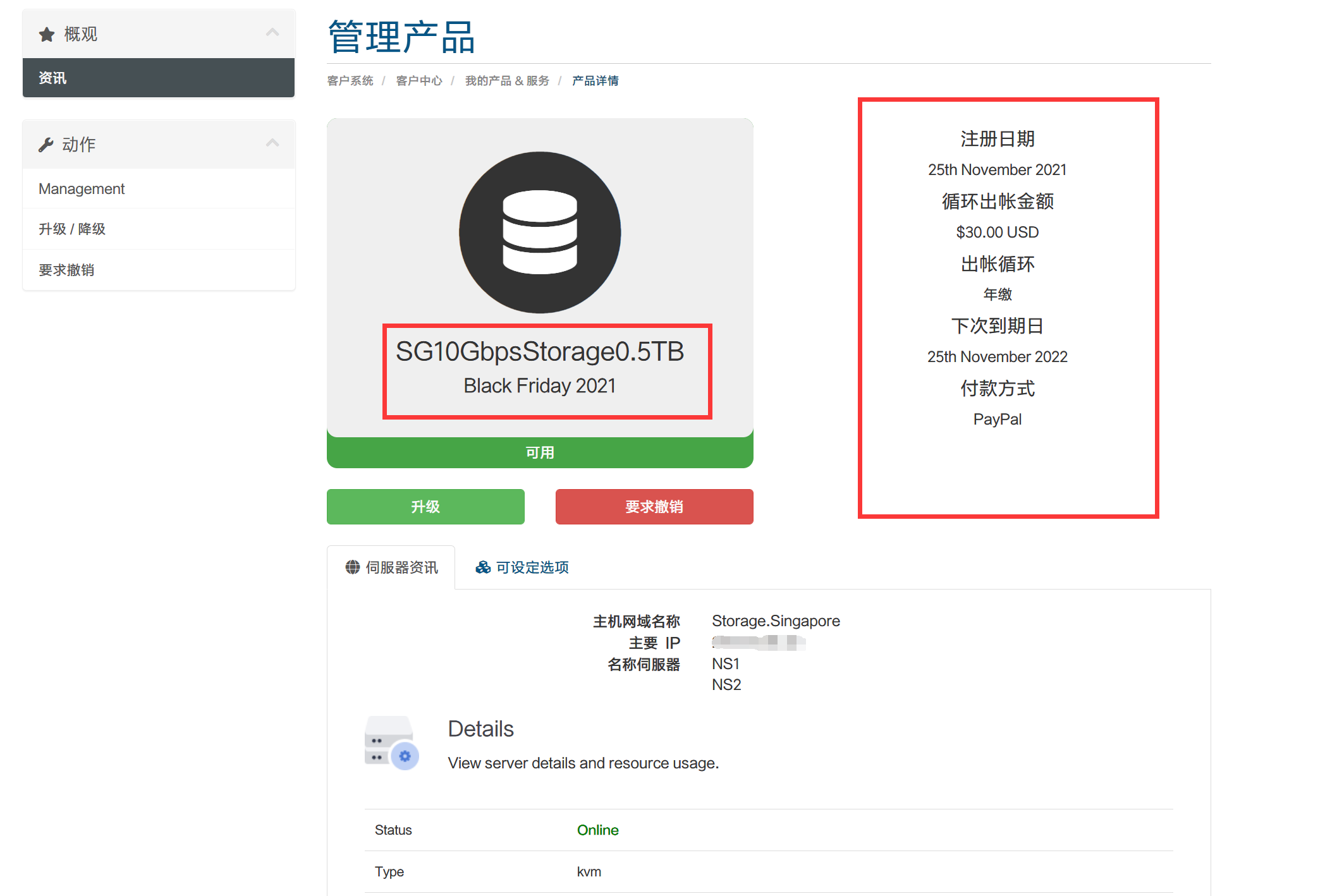Click the 管理产品 page heading
The image size is (1337, 896).
[x=401, y=37]
